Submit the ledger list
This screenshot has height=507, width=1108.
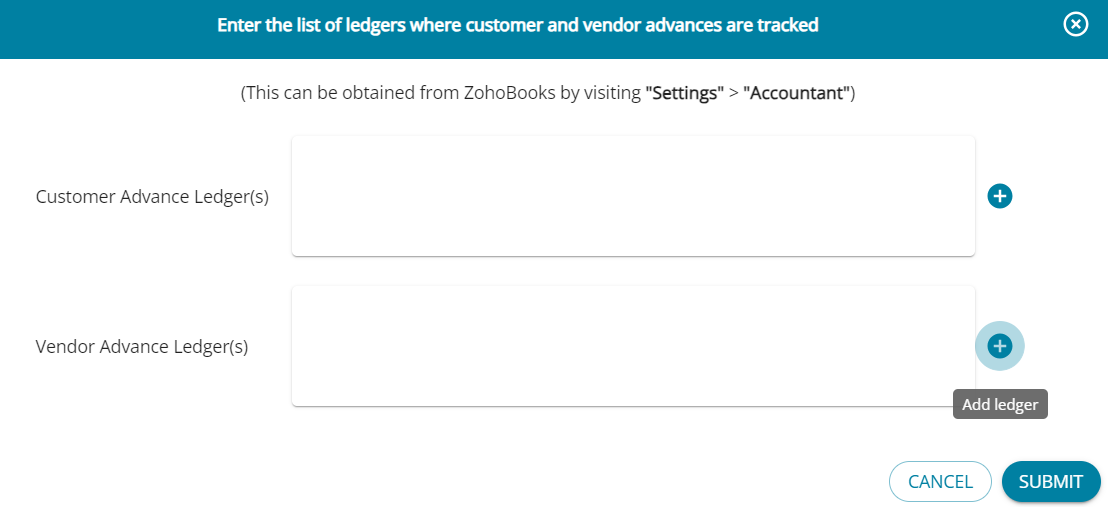(1050, 481)
